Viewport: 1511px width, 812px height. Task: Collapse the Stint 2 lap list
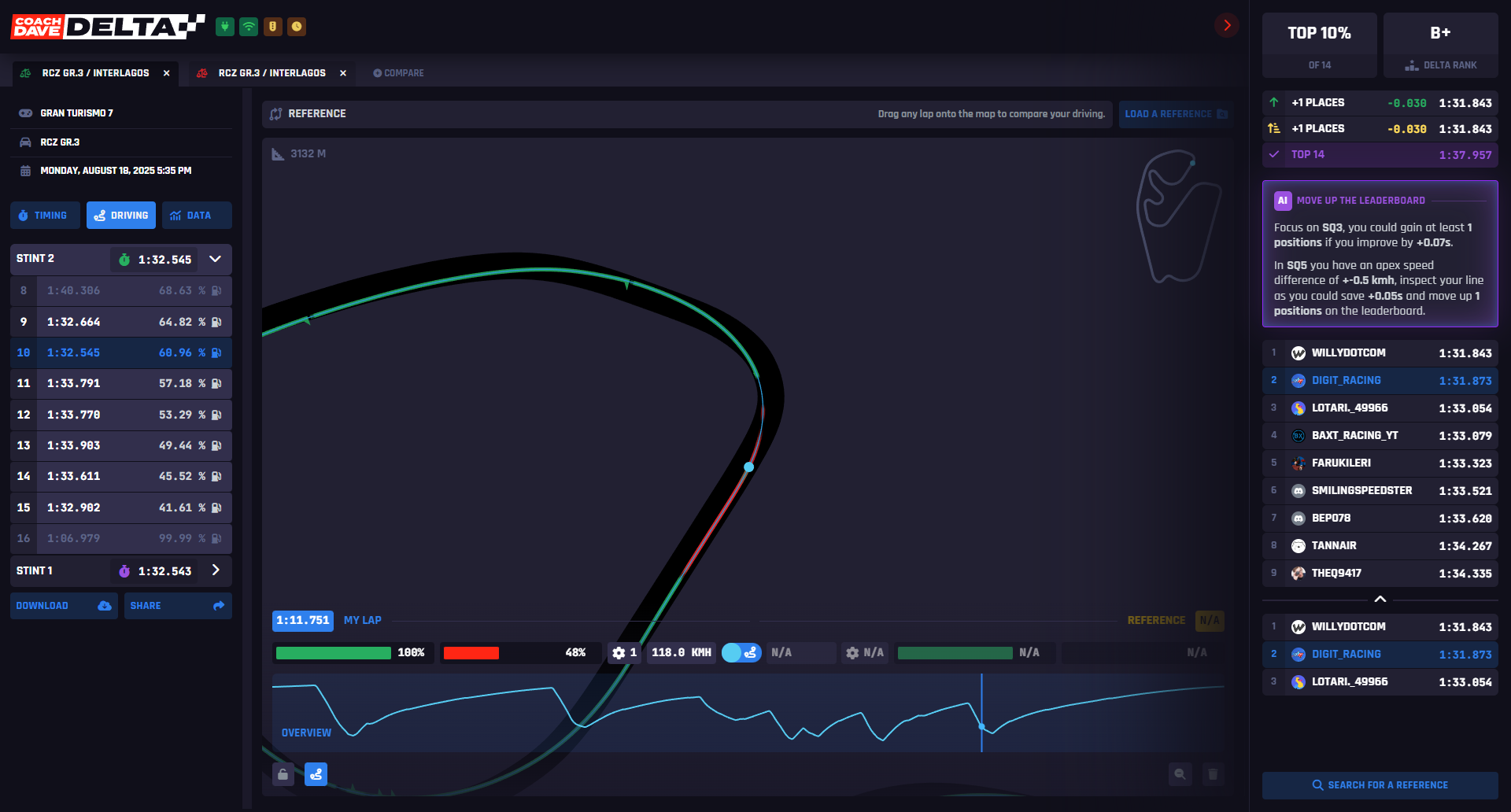[215, 259]
